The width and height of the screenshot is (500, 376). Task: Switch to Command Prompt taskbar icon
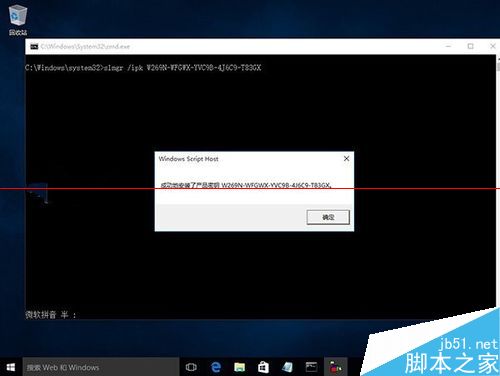(312, 367)
